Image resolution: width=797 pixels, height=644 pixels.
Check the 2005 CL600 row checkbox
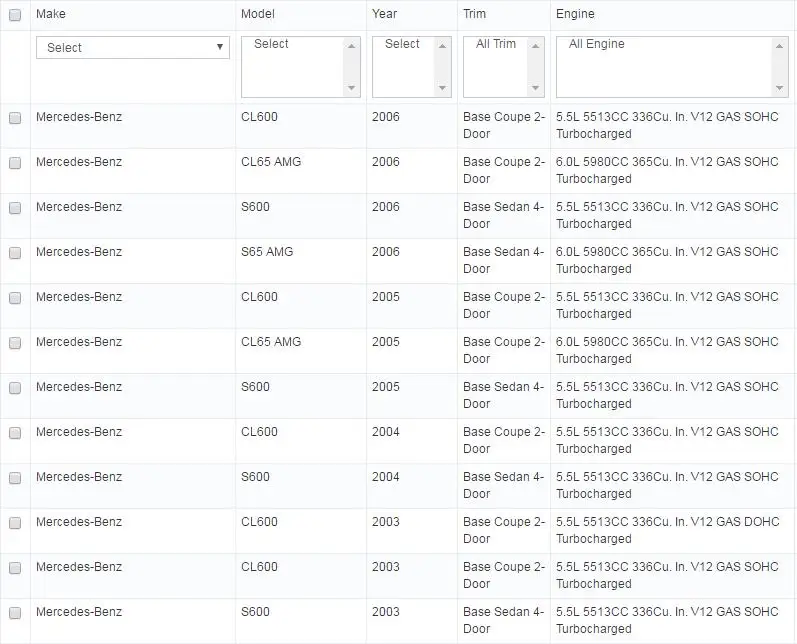[15, 298]
